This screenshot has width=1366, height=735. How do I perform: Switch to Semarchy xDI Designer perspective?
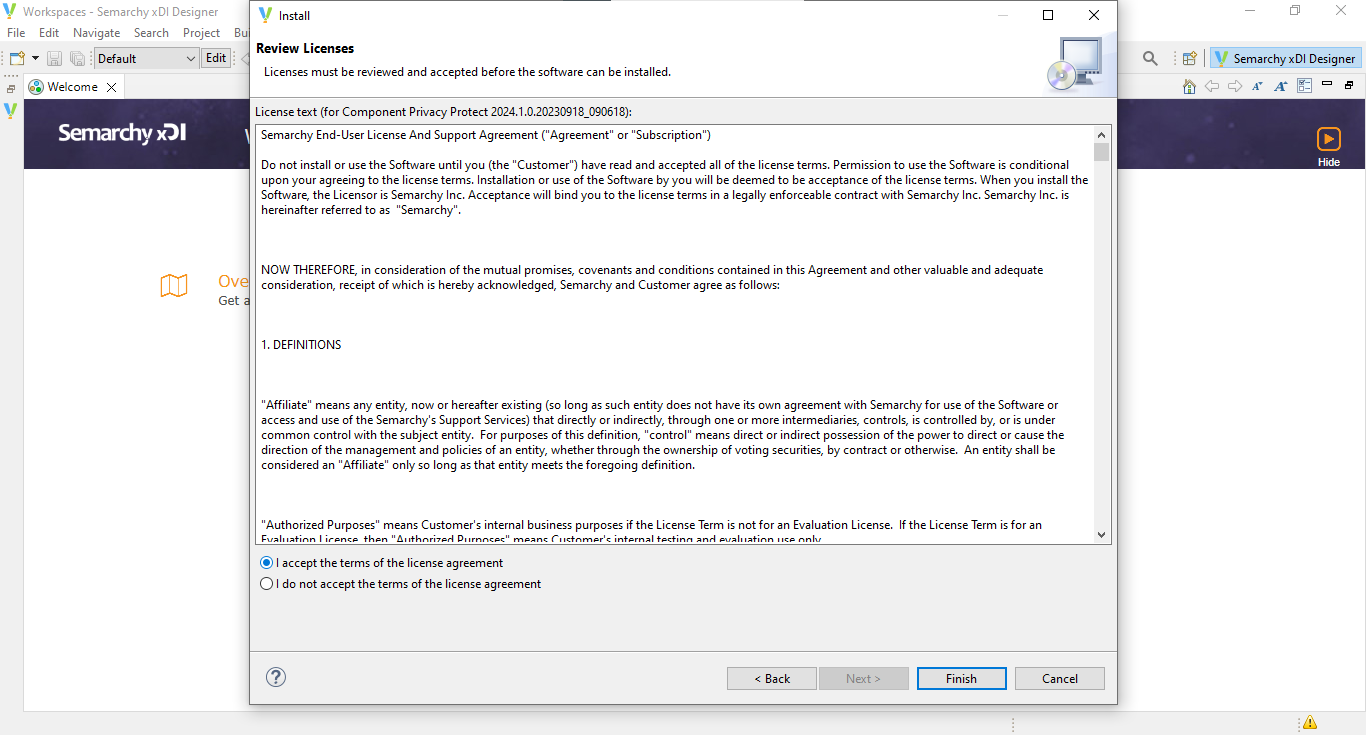pos(1285,59)
